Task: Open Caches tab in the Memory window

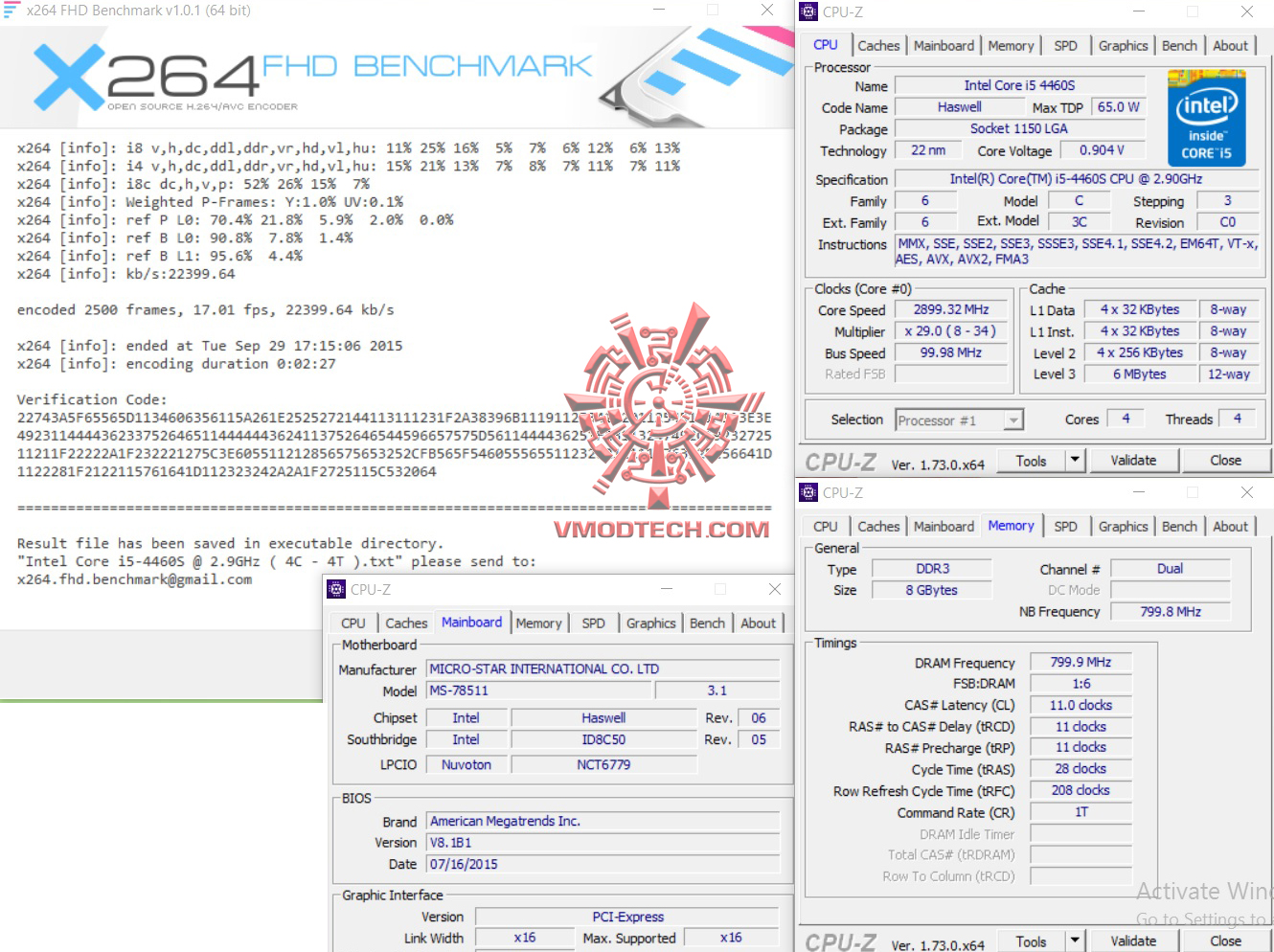Action: 878,527
